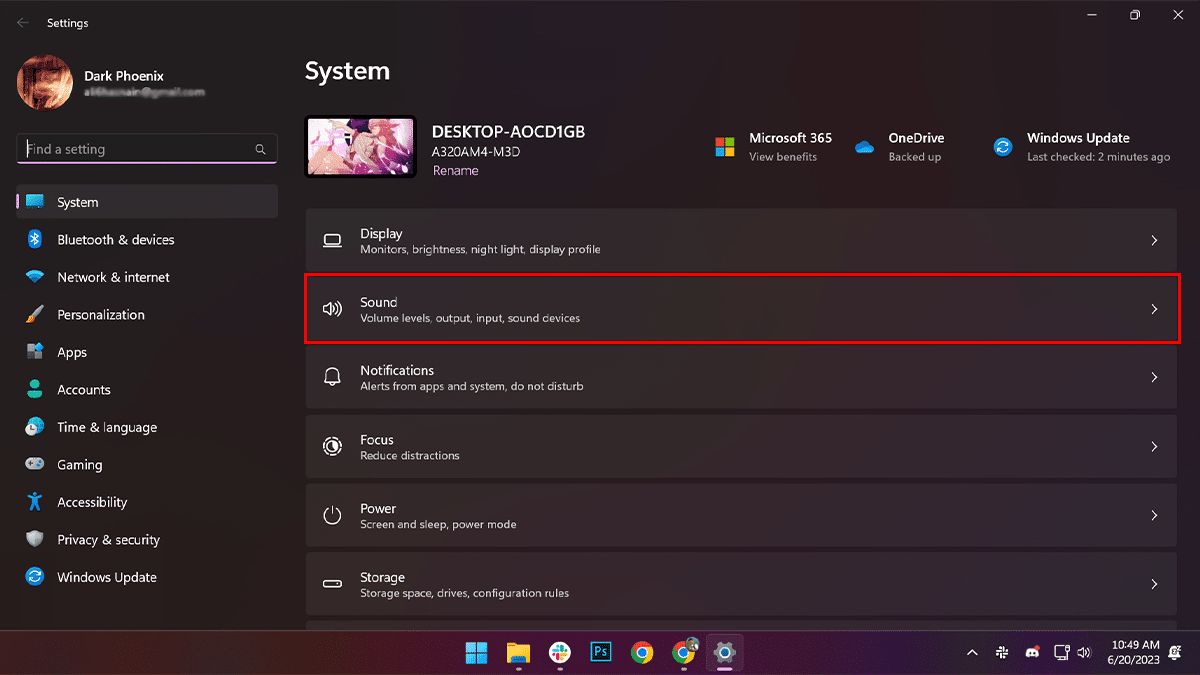This screenshot has width=1200, height=675.
Task: Click the chevron on the Notifications row
Action: [x=1153, y=377]
